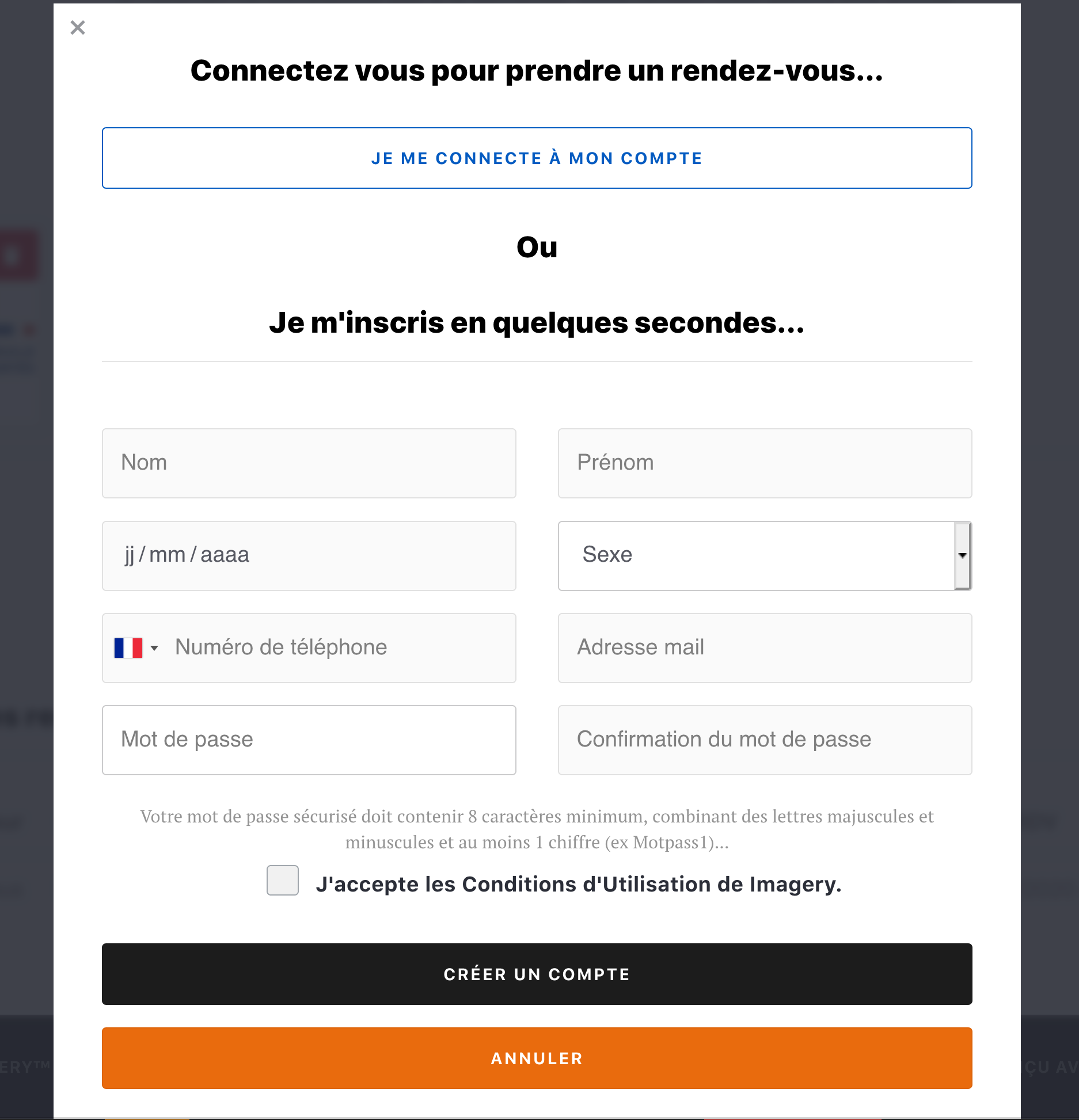Viewport: 1079px width, 1120px height.
Task: Focus the Adresse mail field
Action: click(x=765, y=648)
